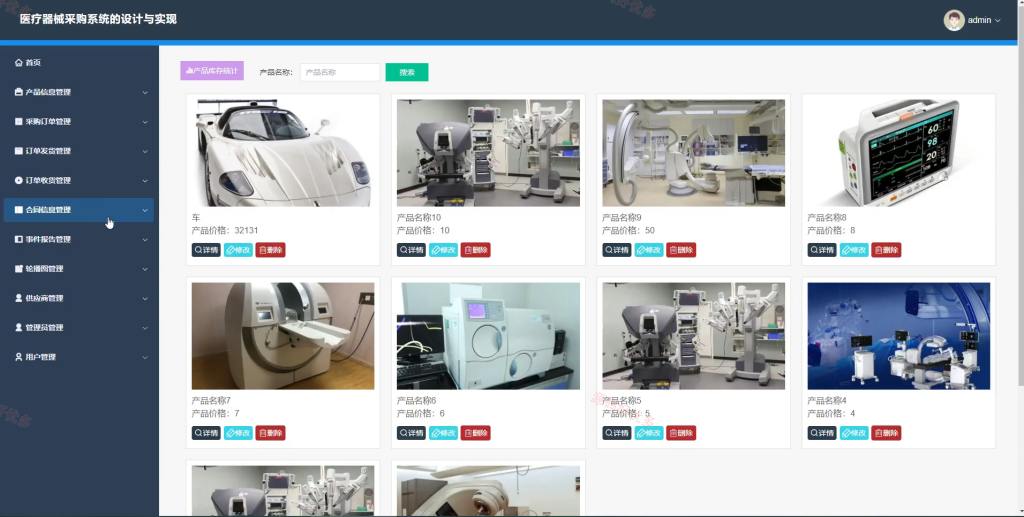Image resolution: width=1024 pixels, height=517 pixels.
Task: Click 删除 for 产品名称6
Action: 475,433
